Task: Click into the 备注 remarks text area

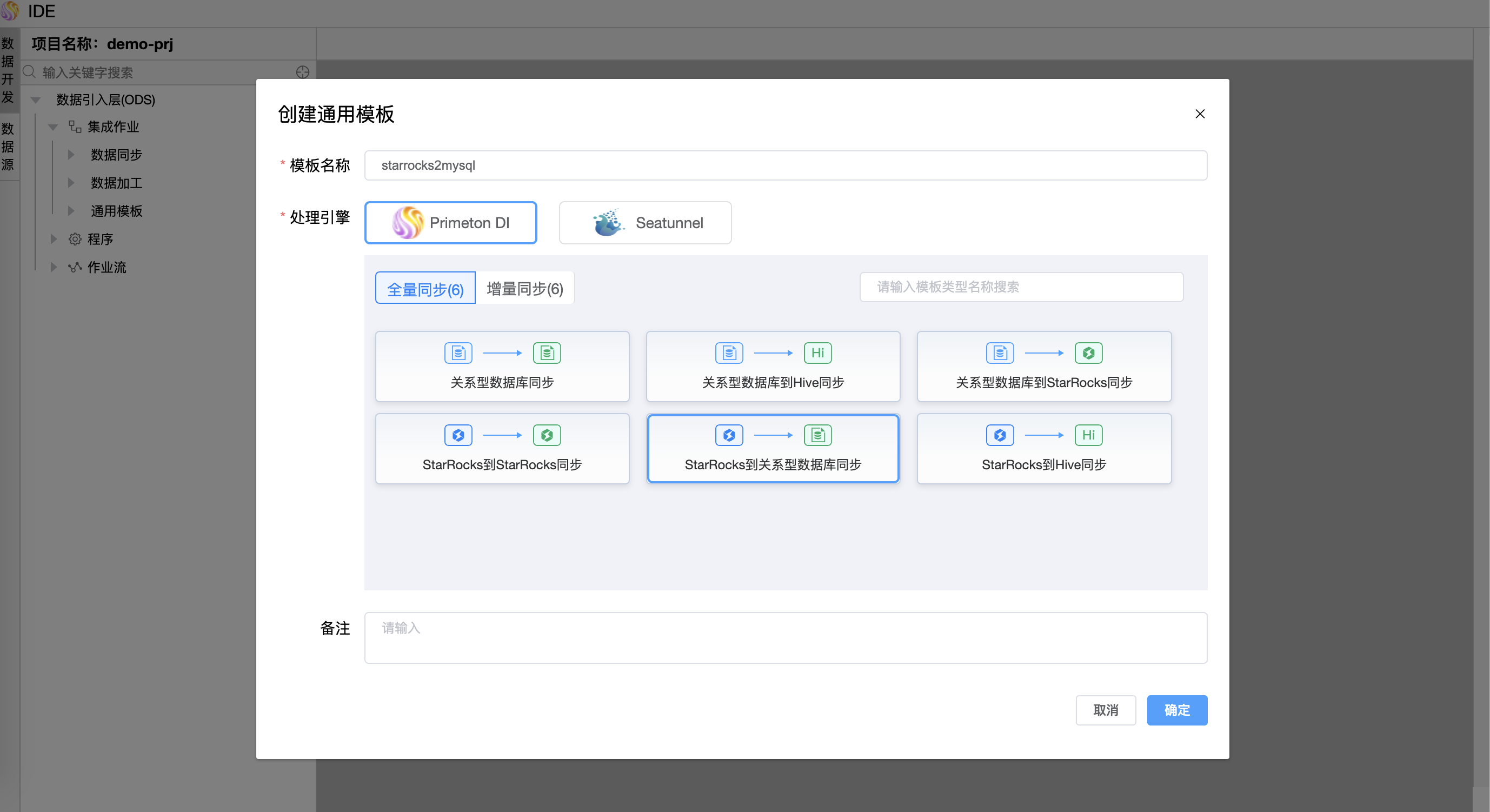Action: point(785,637)
